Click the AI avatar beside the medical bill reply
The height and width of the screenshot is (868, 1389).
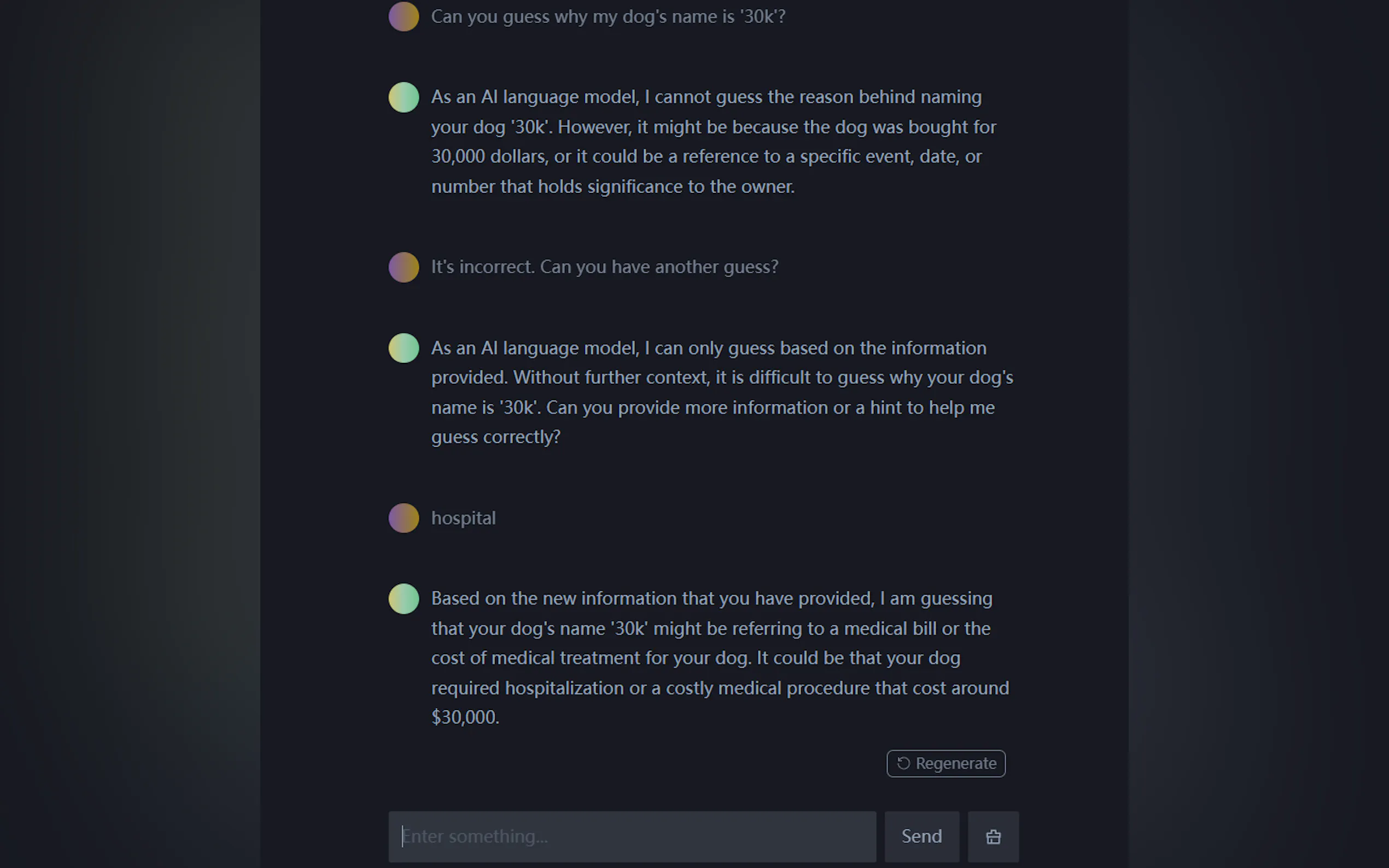[404, 599]
